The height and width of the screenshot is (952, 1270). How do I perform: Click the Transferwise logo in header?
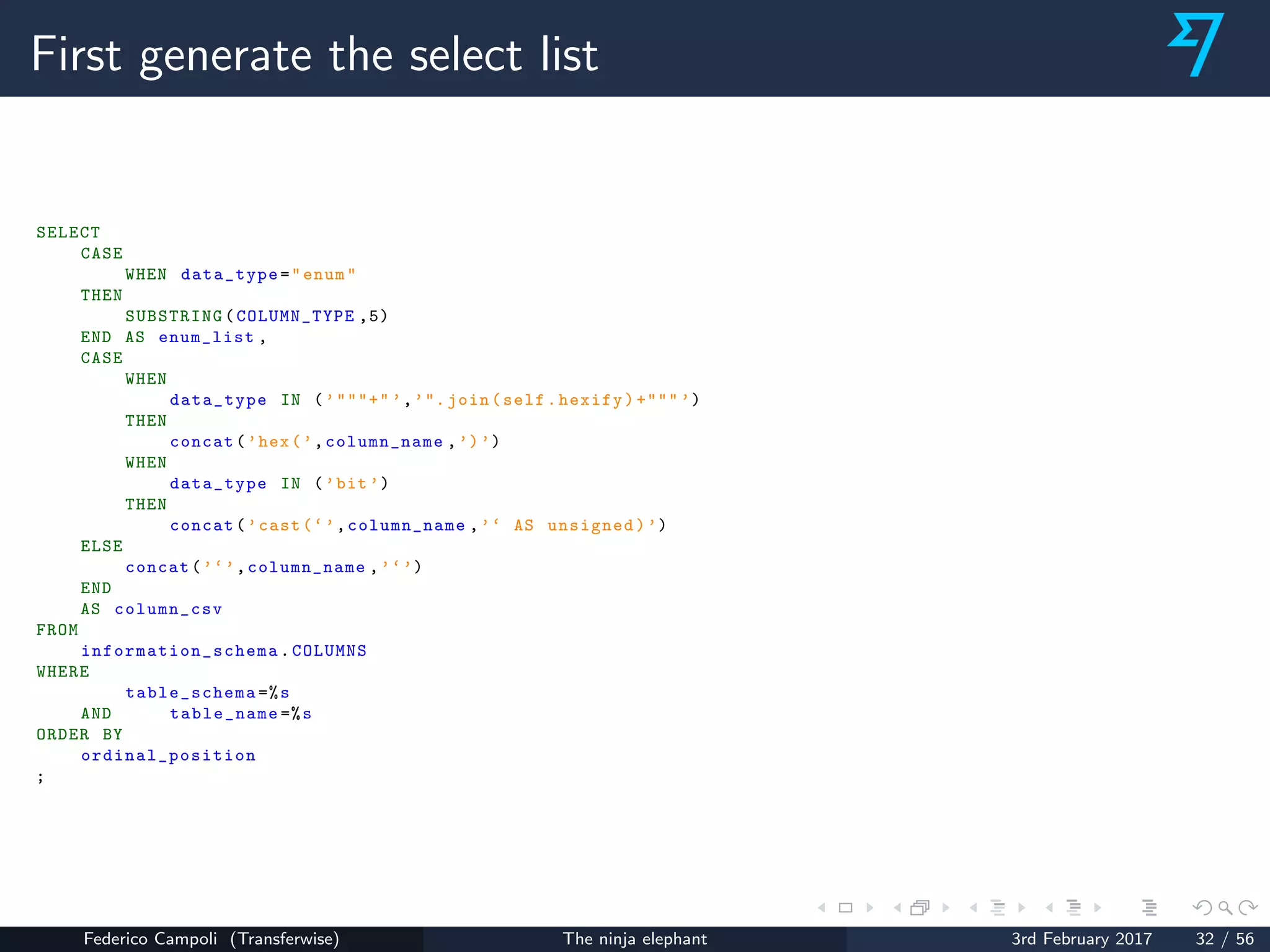pos(1196,45)
